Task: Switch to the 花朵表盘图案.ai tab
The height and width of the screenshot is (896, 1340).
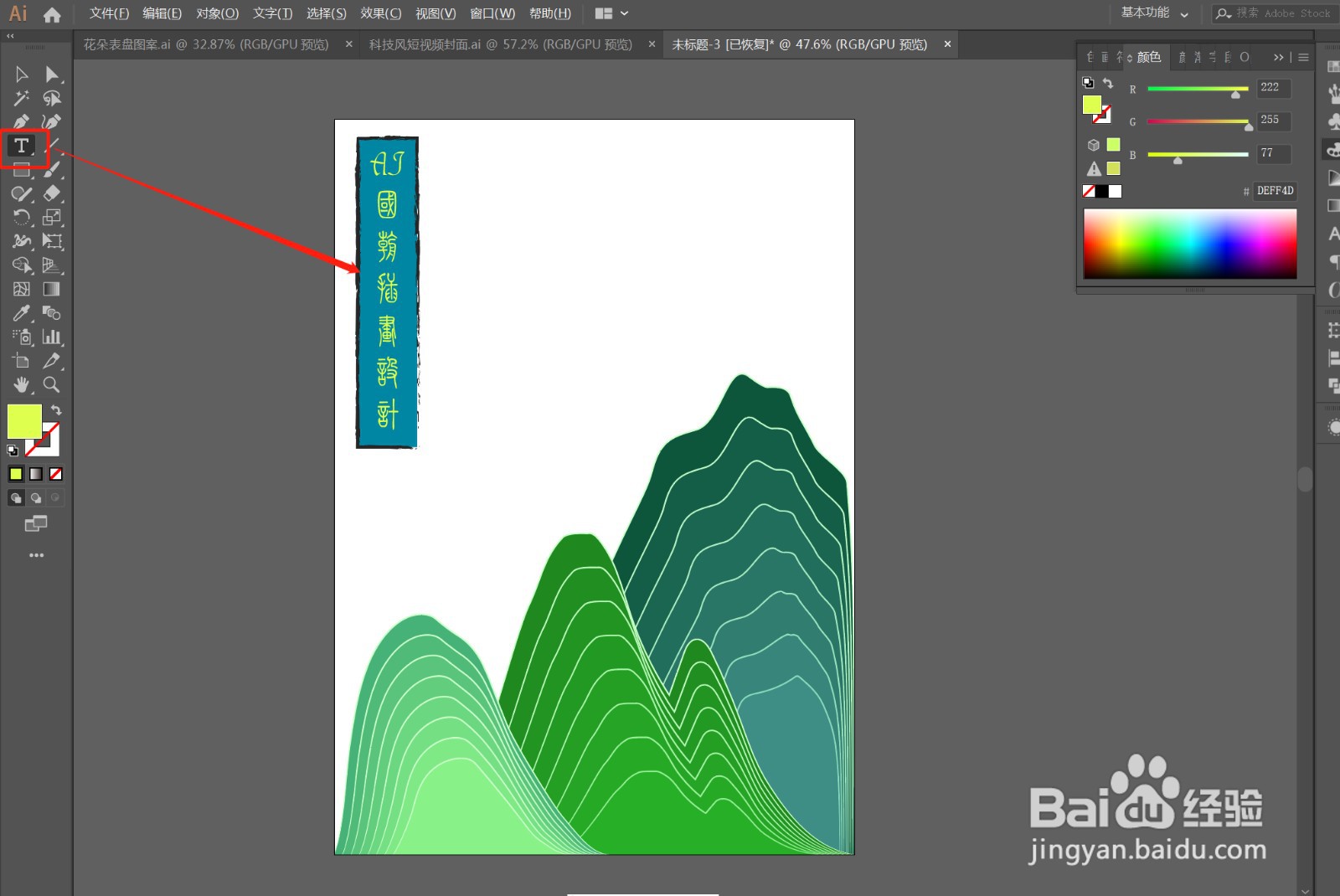Action: (206, 44)
